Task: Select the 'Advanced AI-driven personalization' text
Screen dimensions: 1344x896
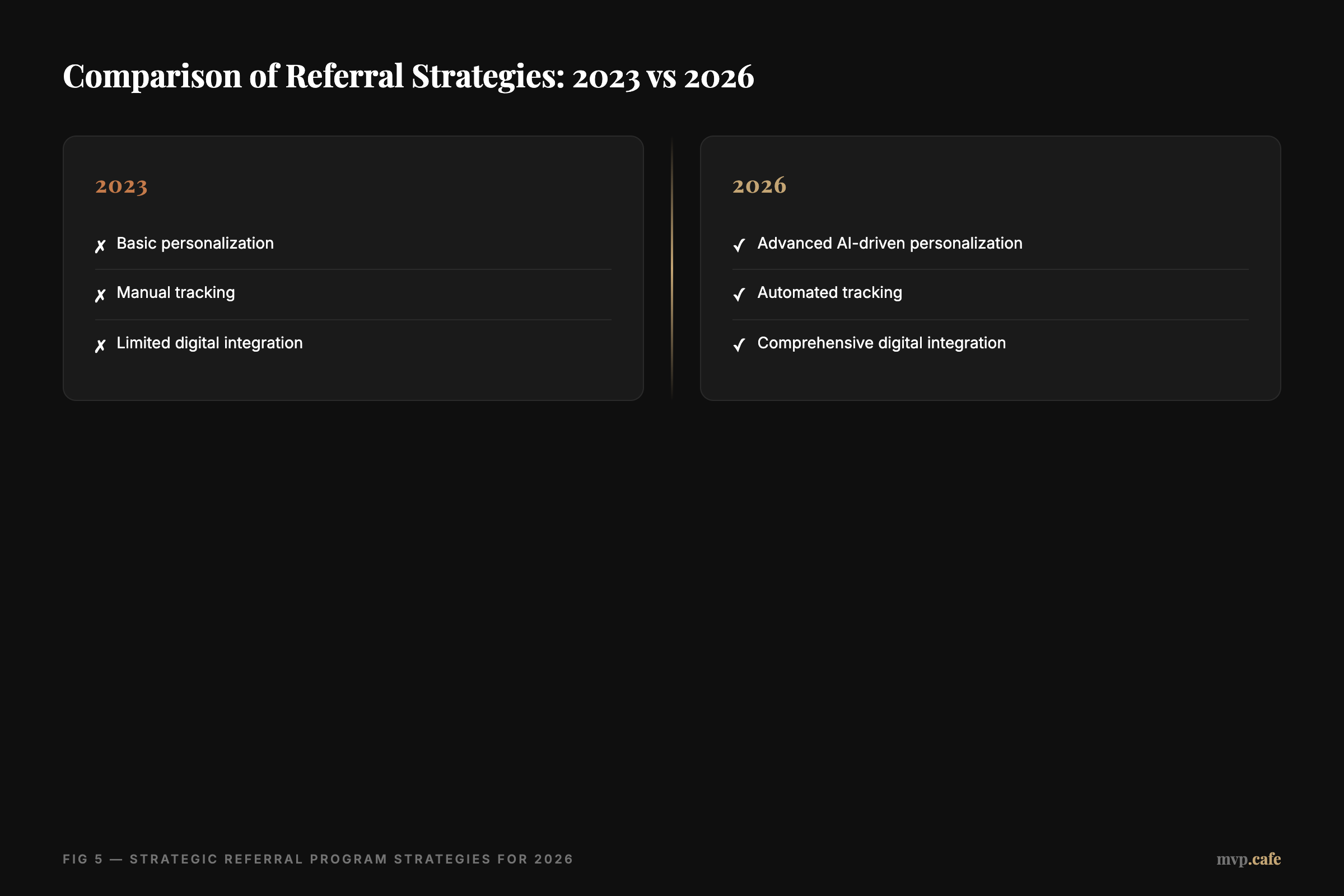Action: coord(890,244)
